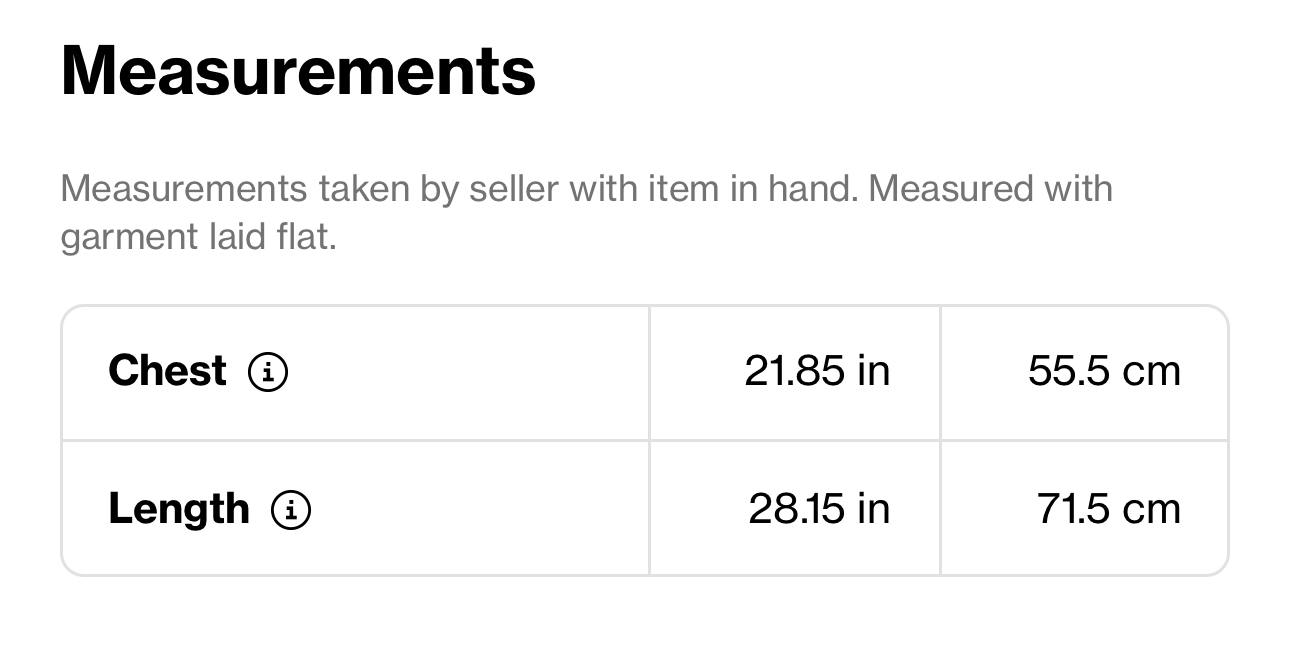Click the first word of the description

(x=183, y=189)
